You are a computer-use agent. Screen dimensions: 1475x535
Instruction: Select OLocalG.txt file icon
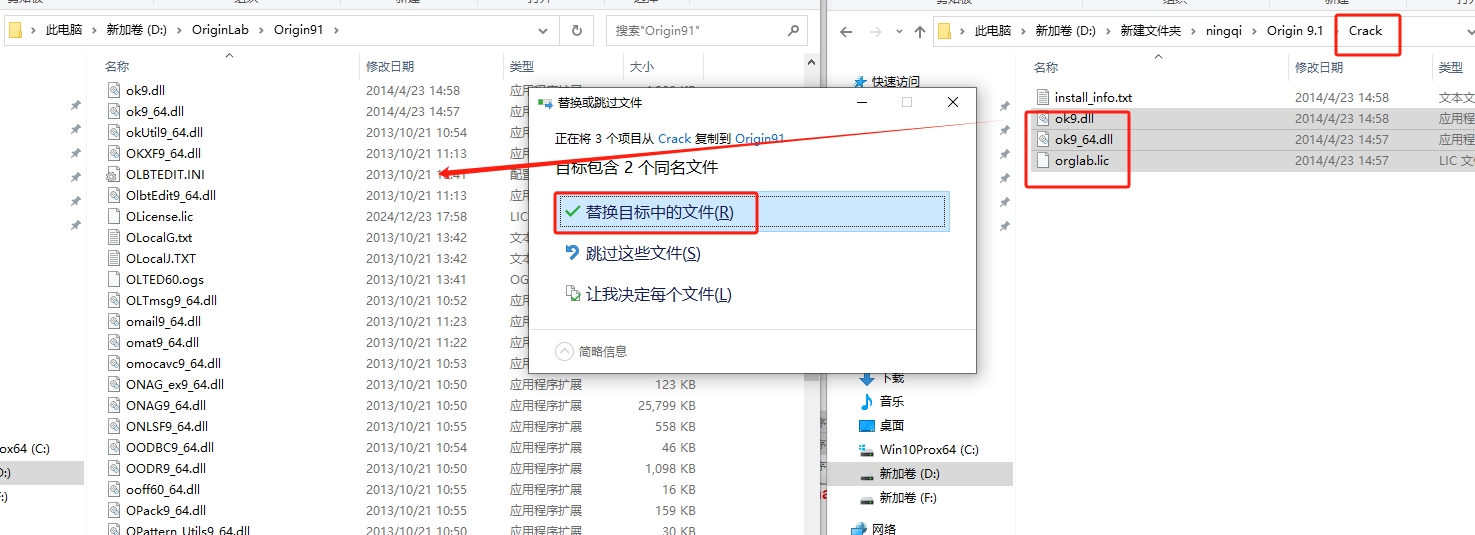tap(114, 237)
